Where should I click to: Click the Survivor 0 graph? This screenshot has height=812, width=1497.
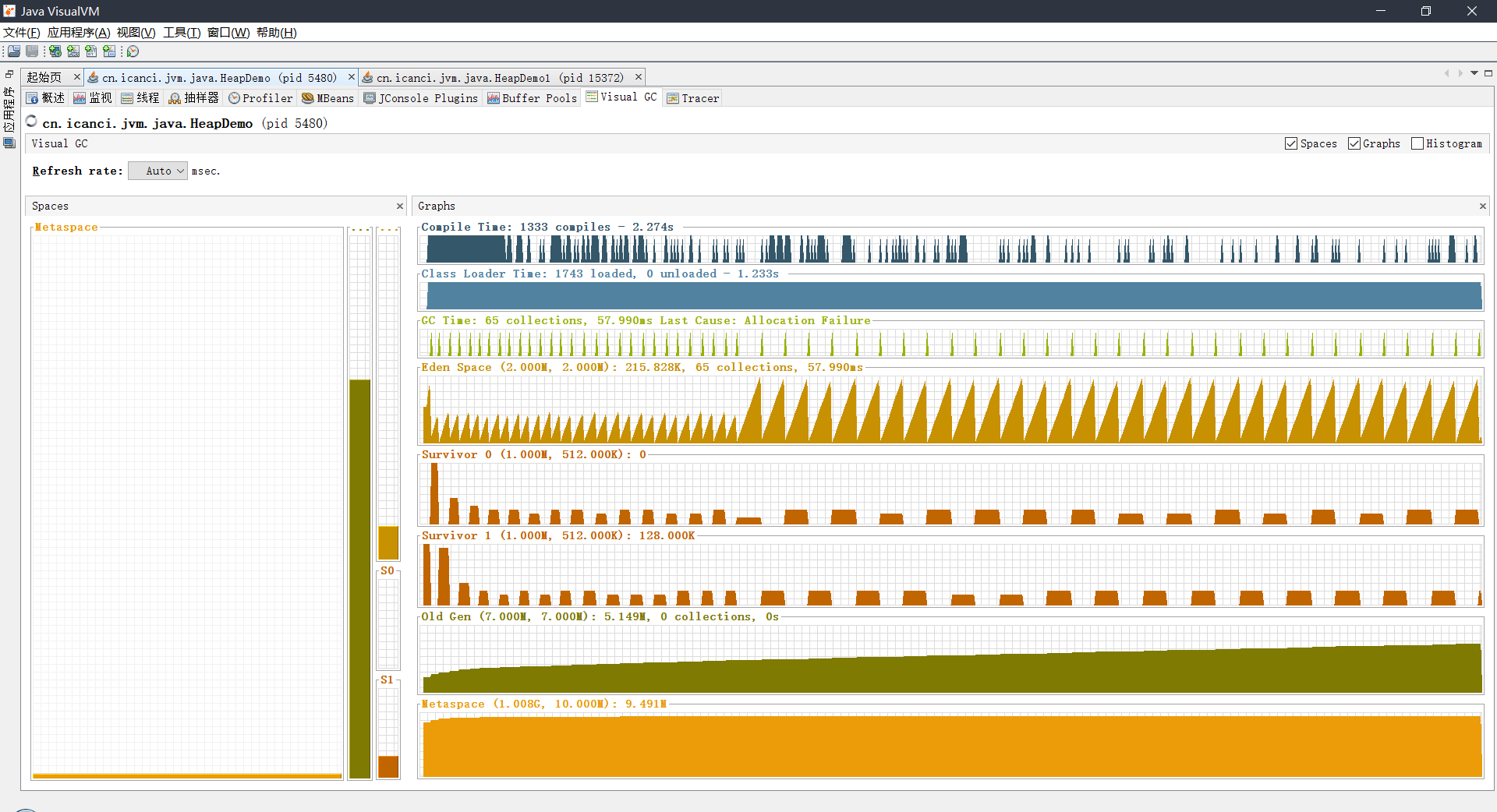click(x=950, y=493)
